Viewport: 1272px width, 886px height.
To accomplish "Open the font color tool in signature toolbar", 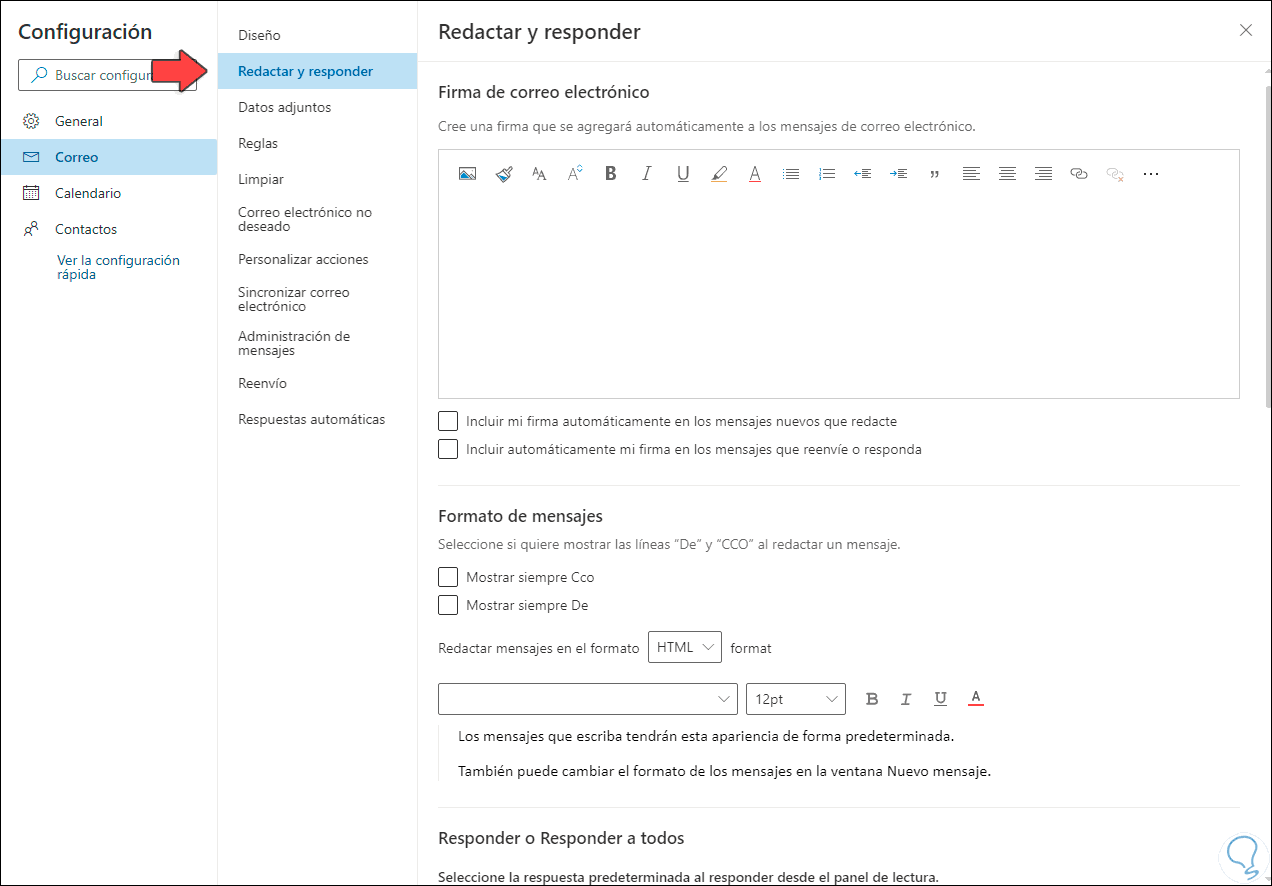I will (755, 174).
